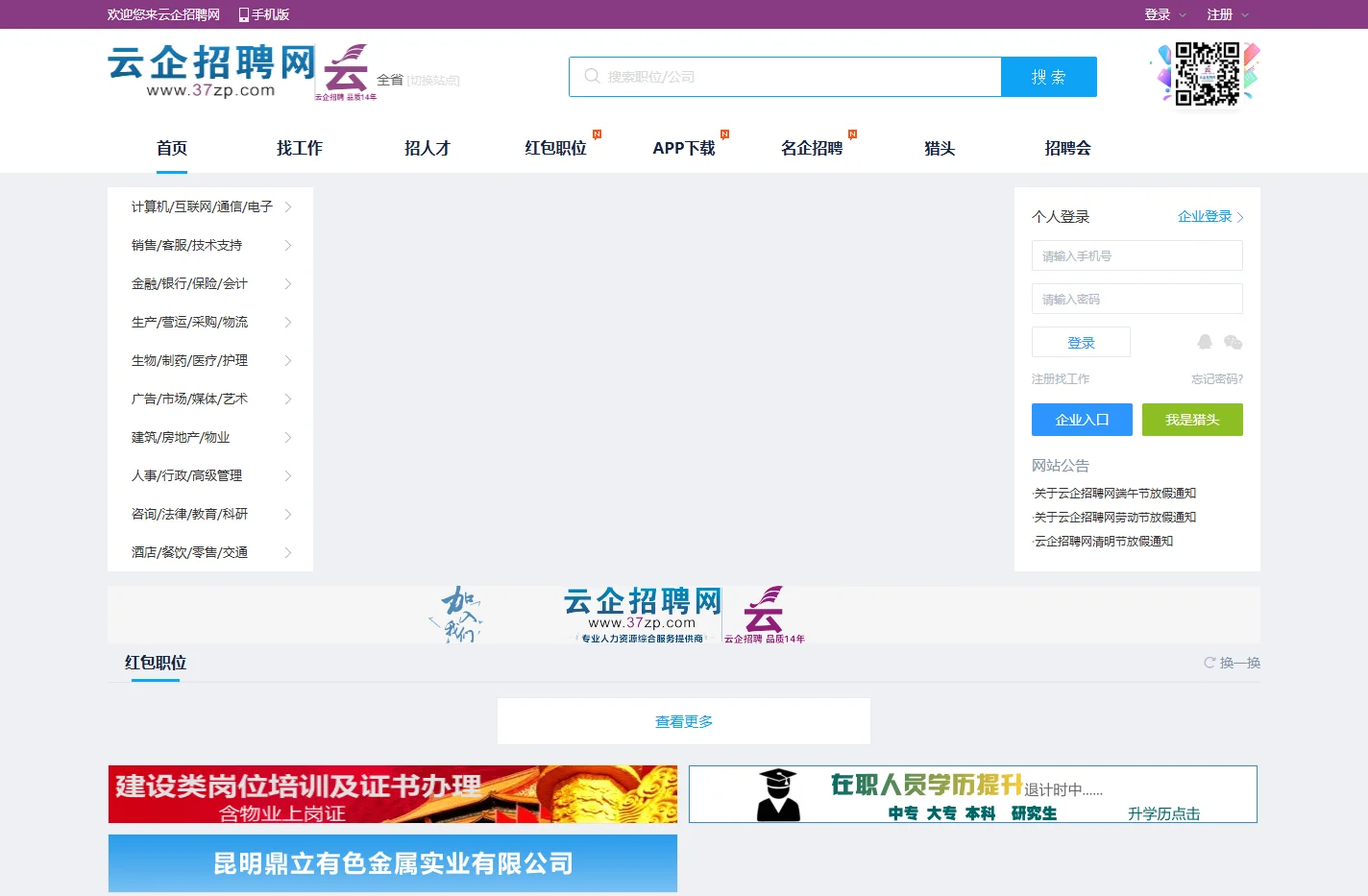The height and width of the screenshot is (896, 1368).
Task: Open the 名企招聘 nav tab
Action: click(x=812, y=148)
